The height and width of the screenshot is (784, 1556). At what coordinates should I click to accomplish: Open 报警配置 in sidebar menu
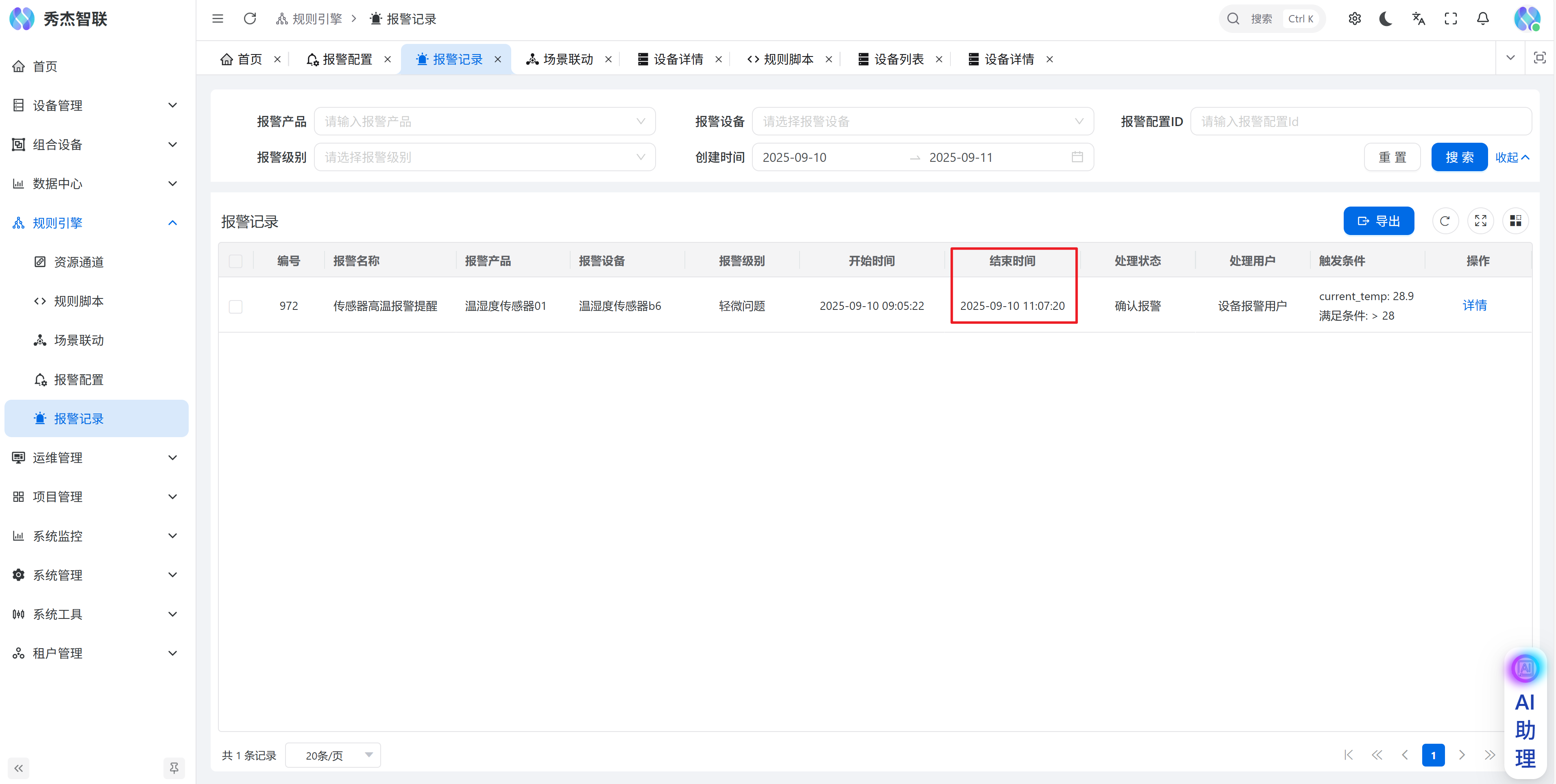pos(78,379)
